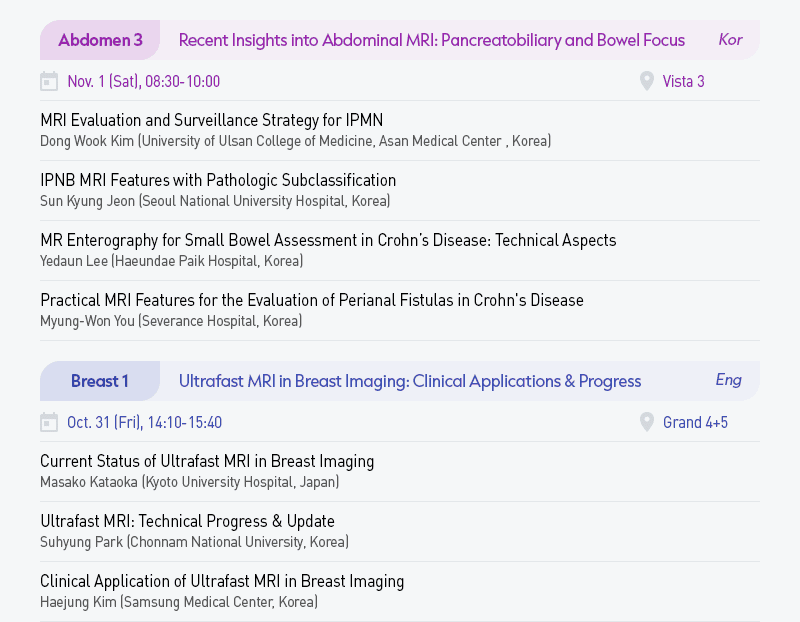Image resolution: width=800 pixels, height=622 pixels.
Task: Click location pin icon next to Vista 3
Action: tap(646, 81)
